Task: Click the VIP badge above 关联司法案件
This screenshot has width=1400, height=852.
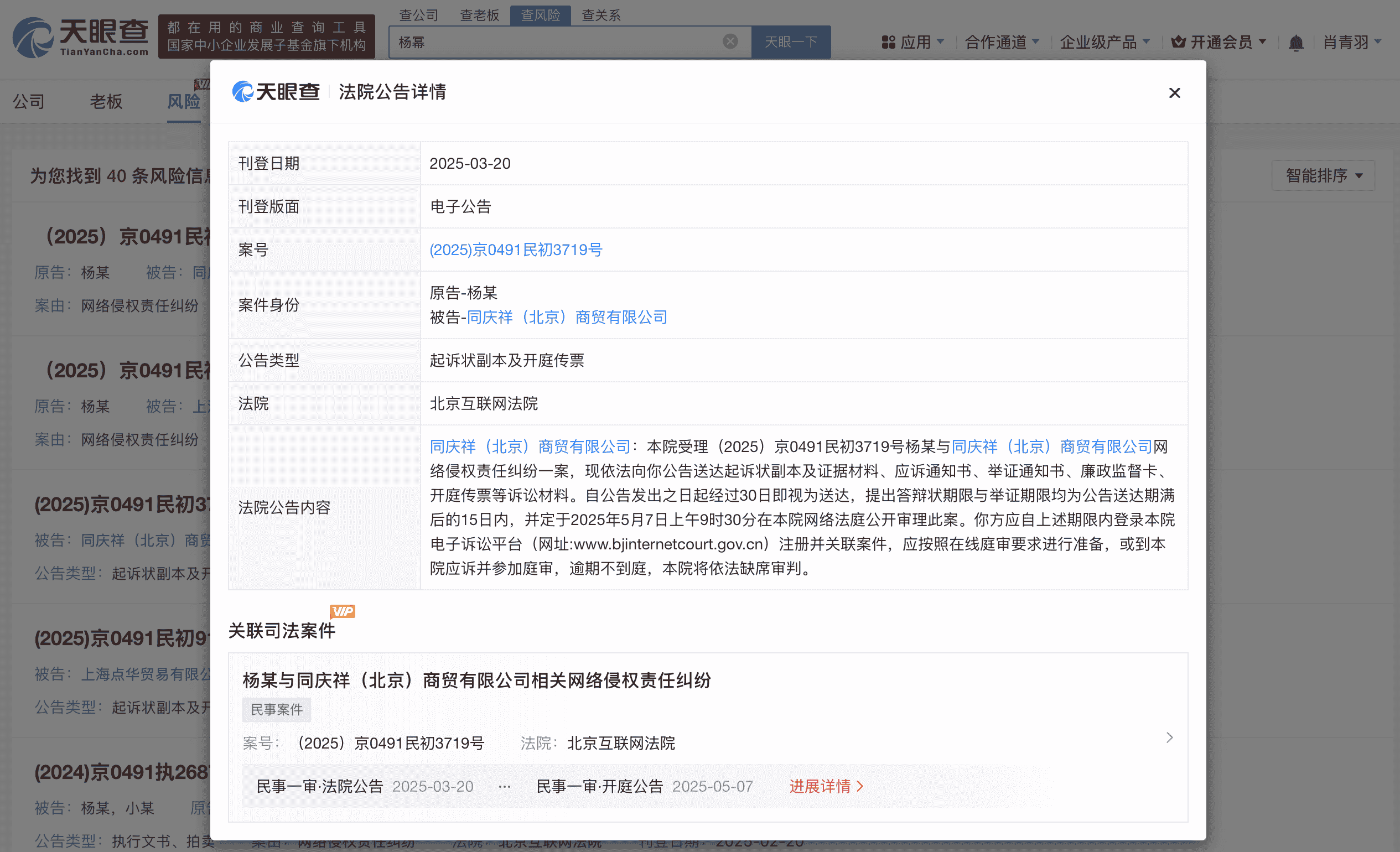Action: pyautogui.click(x=343, y=611)
